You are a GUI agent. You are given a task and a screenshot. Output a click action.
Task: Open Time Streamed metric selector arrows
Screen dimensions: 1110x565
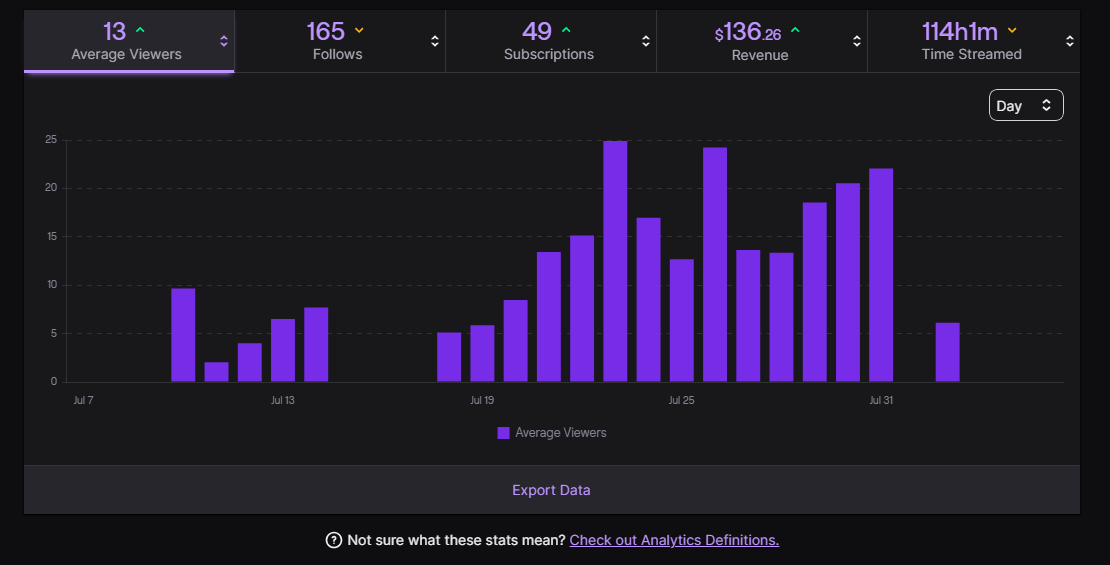1070,41
